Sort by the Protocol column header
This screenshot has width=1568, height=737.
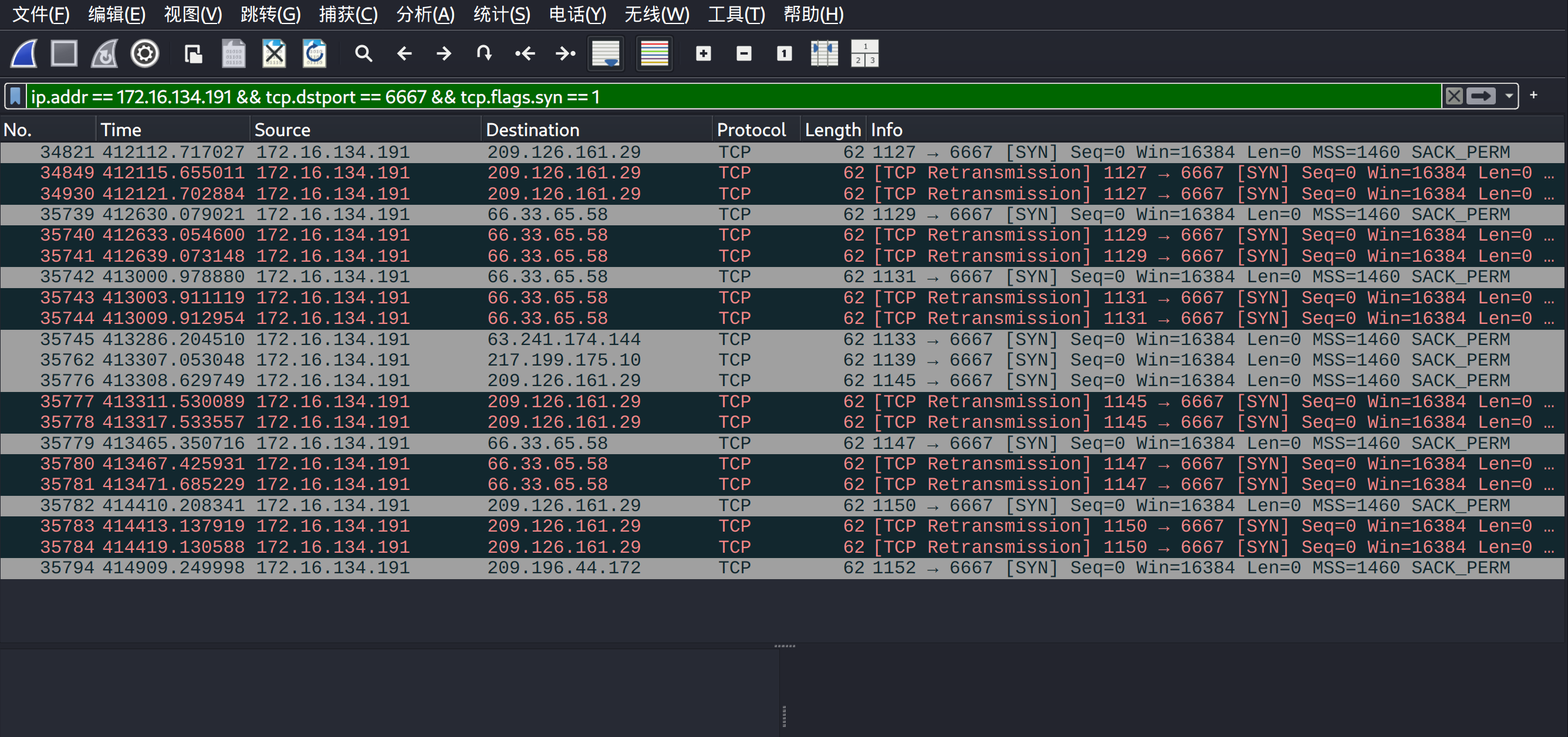751,130
